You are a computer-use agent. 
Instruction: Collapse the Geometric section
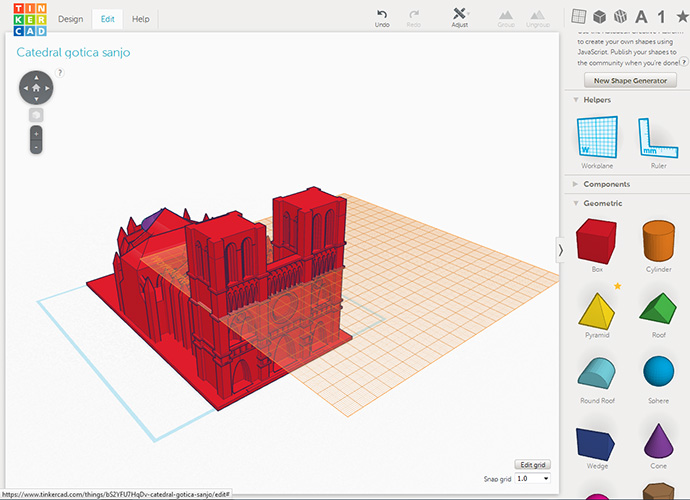point(576,203)
